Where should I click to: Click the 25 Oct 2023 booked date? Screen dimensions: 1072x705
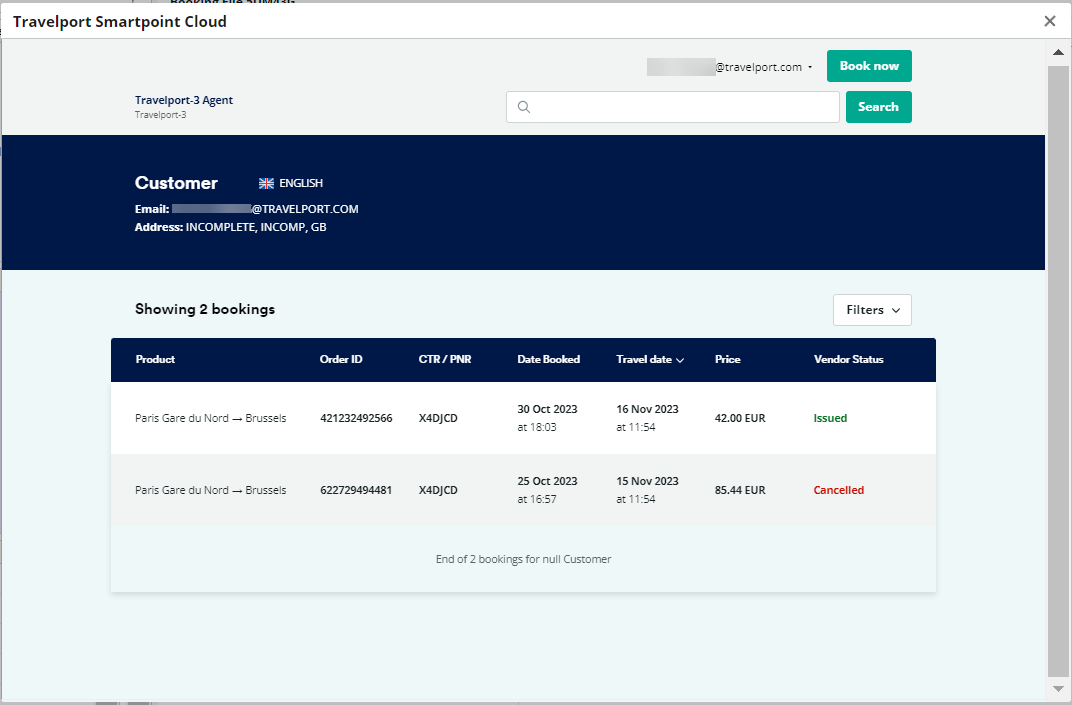coord(547,481)
